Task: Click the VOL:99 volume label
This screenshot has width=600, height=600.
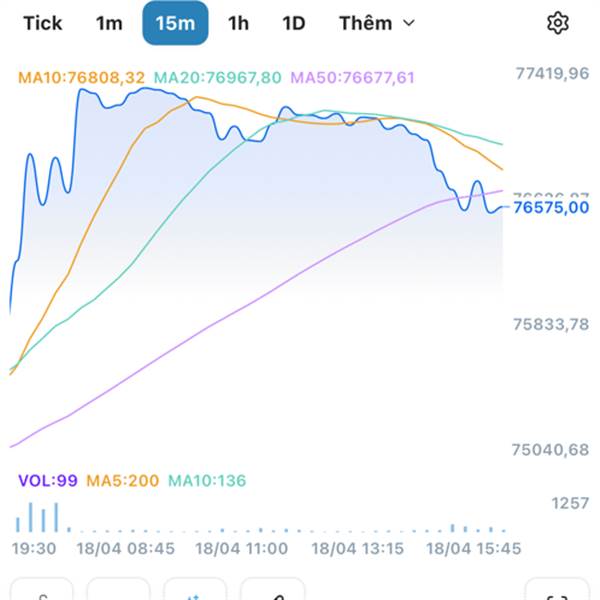Action: pos(47,481)
